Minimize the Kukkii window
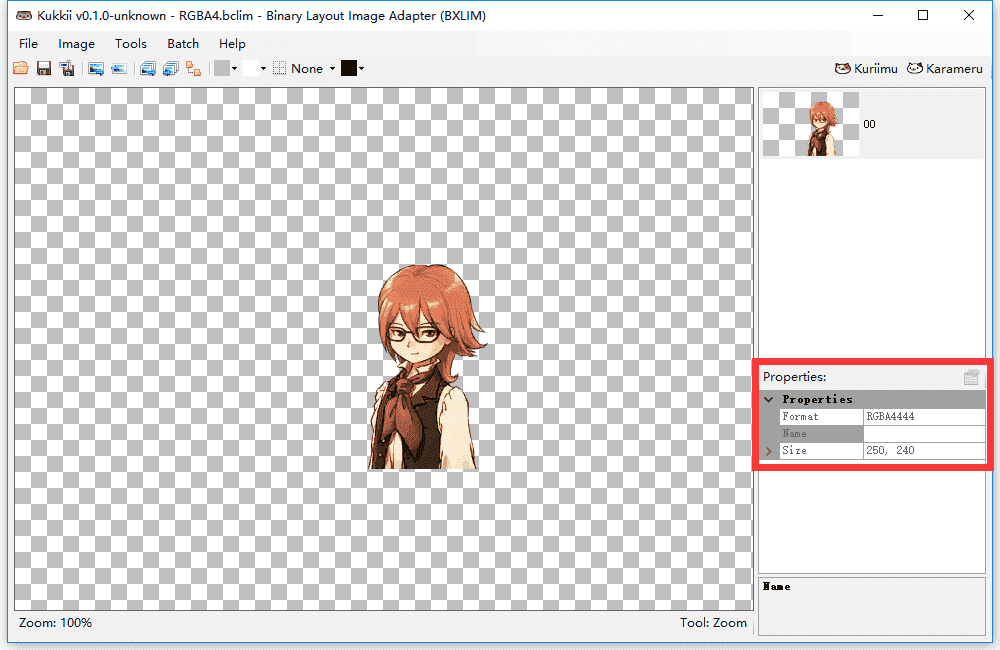 (x=878, y=15)
